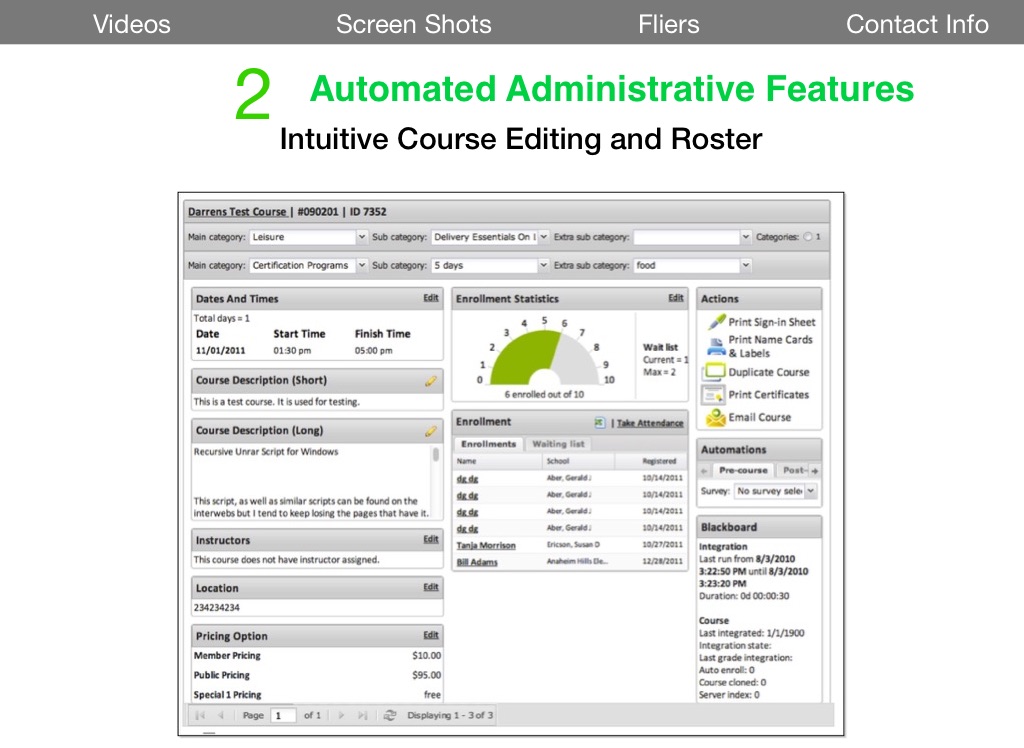Viewport: 1024px width, 748px height.
Task: Click the Print Certificates icon
Action: click(714, 394)
